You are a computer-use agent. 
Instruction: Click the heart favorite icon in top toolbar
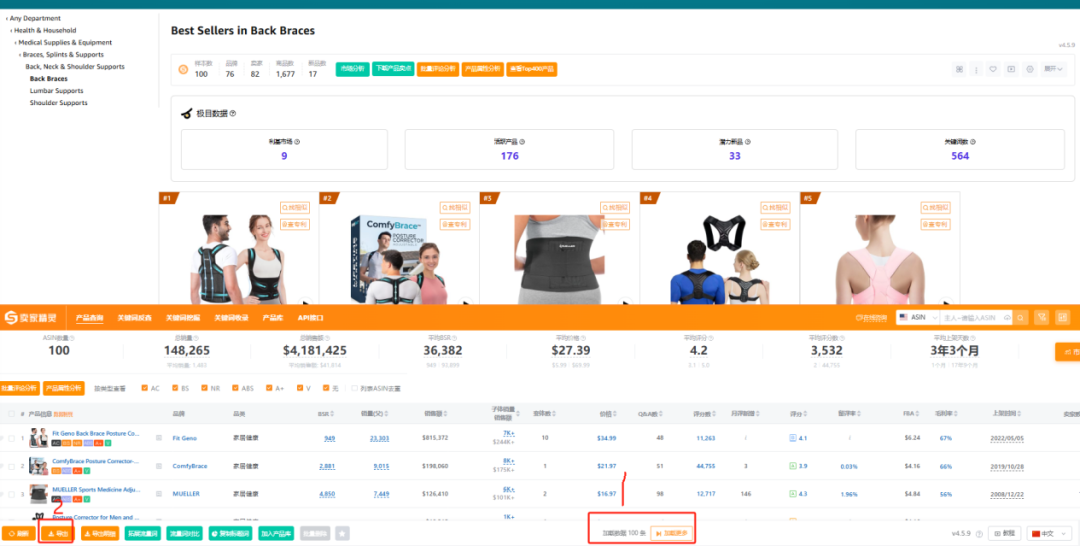(993, 69)
